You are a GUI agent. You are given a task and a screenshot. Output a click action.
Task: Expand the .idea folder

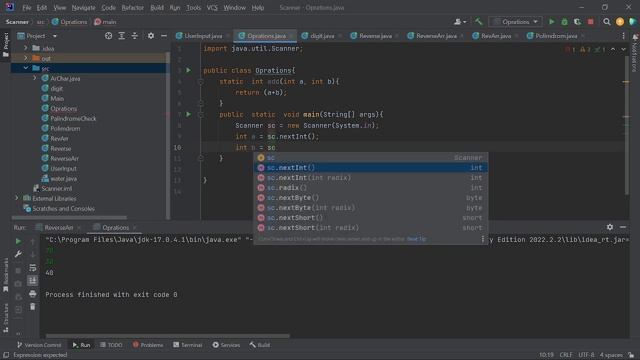26,48
